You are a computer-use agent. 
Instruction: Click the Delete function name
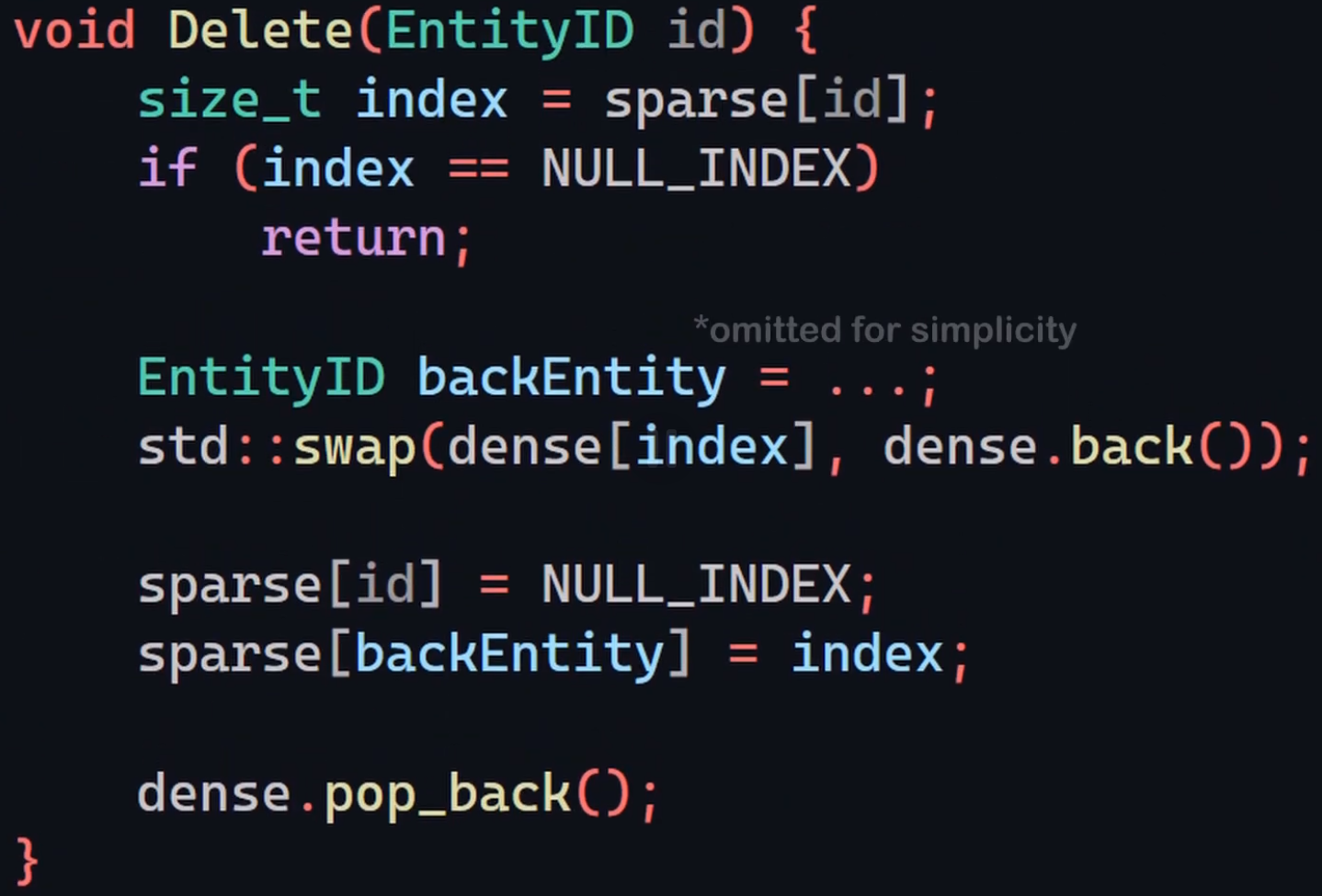pyautogui.click(x=260, y=30)
